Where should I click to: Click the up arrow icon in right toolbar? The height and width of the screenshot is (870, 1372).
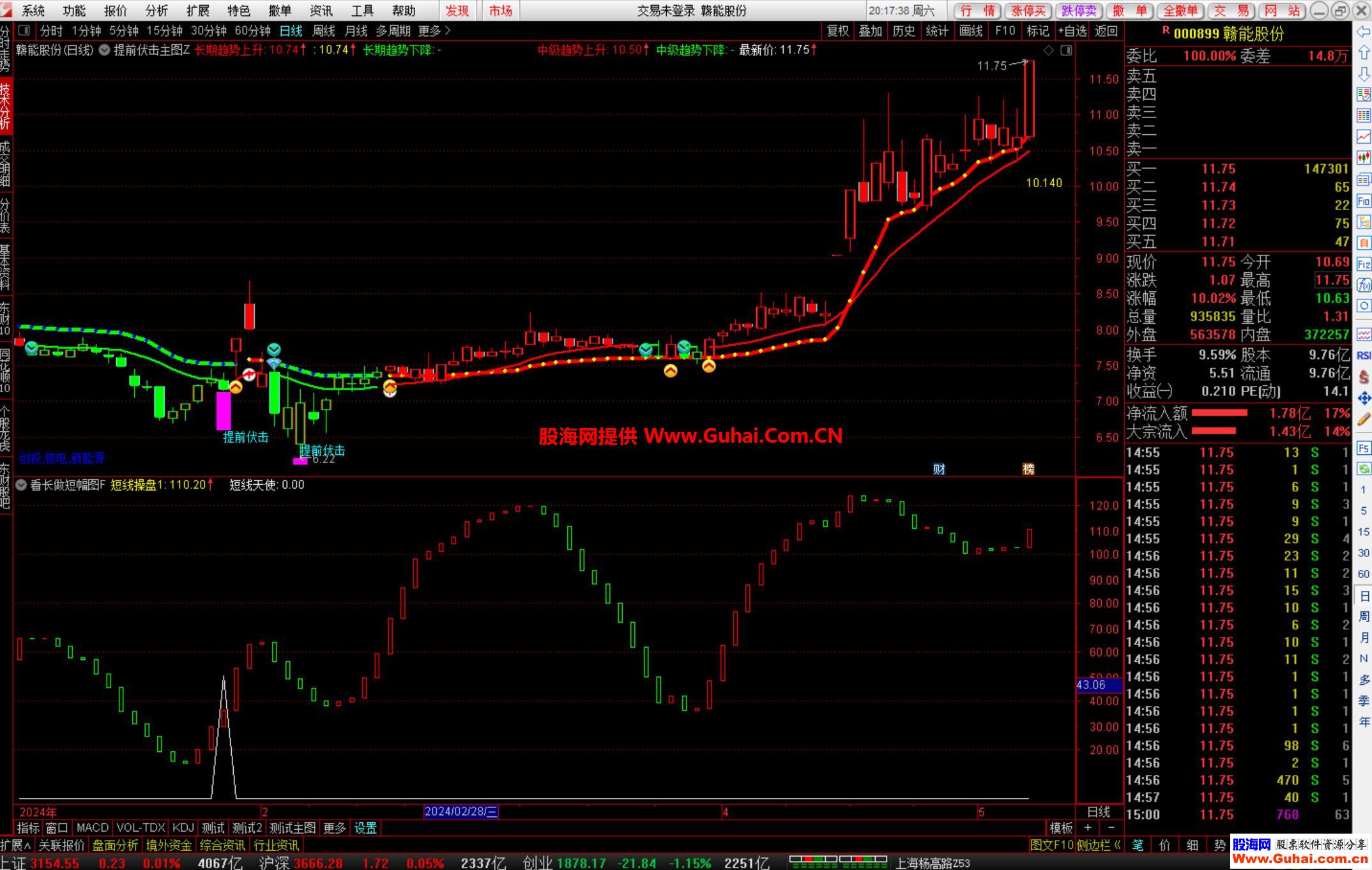(1364, 53)
